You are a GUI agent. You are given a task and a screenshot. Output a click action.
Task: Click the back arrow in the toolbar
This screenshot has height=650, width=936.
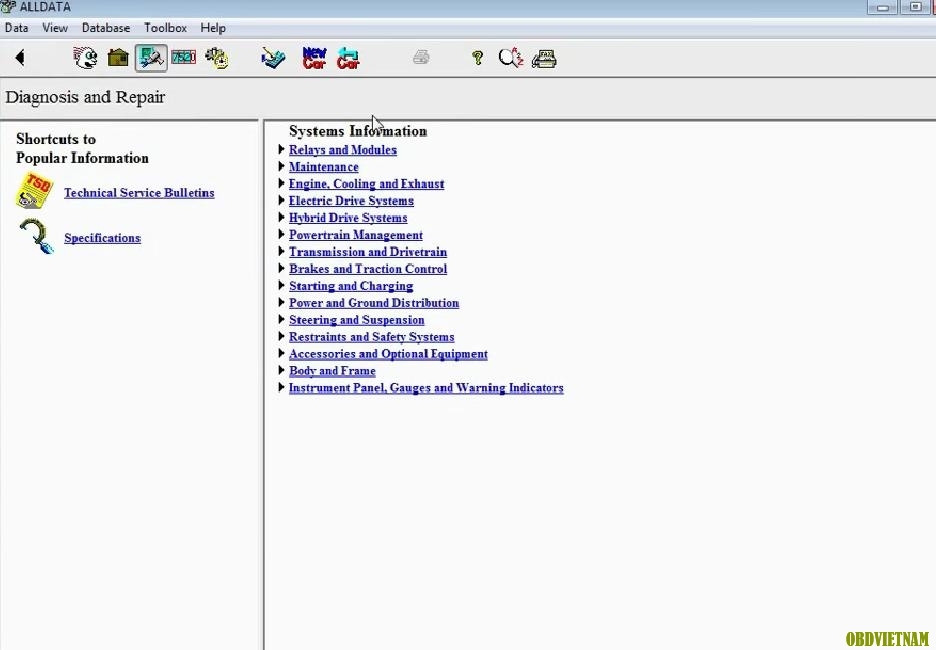click(x=20, y=58)
